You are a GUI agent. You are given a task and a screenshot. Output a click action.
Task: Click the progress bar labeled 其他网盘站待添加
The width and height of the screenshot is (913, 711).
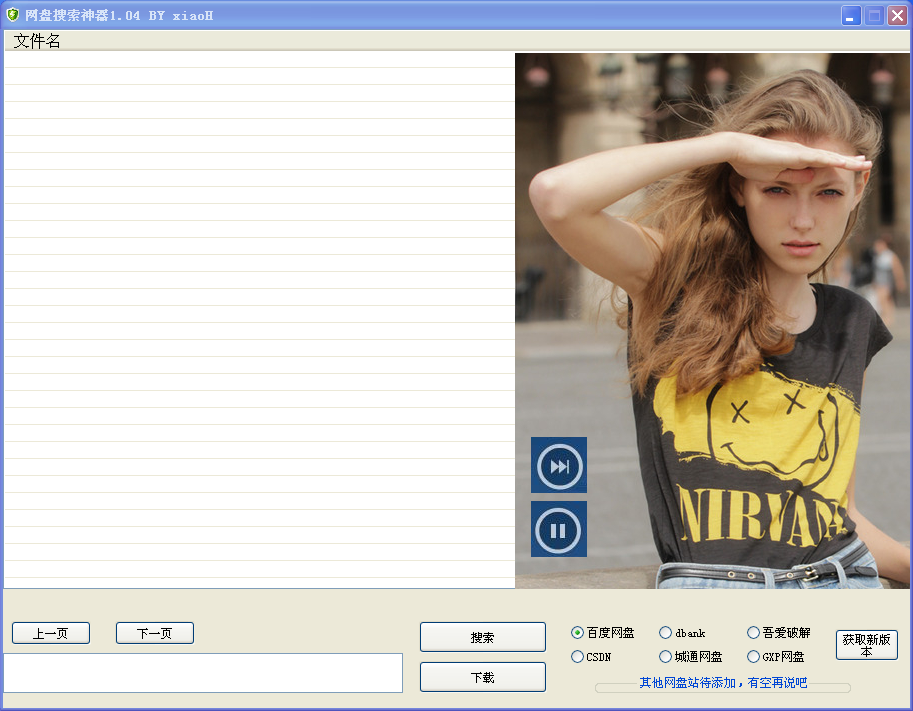722,687
